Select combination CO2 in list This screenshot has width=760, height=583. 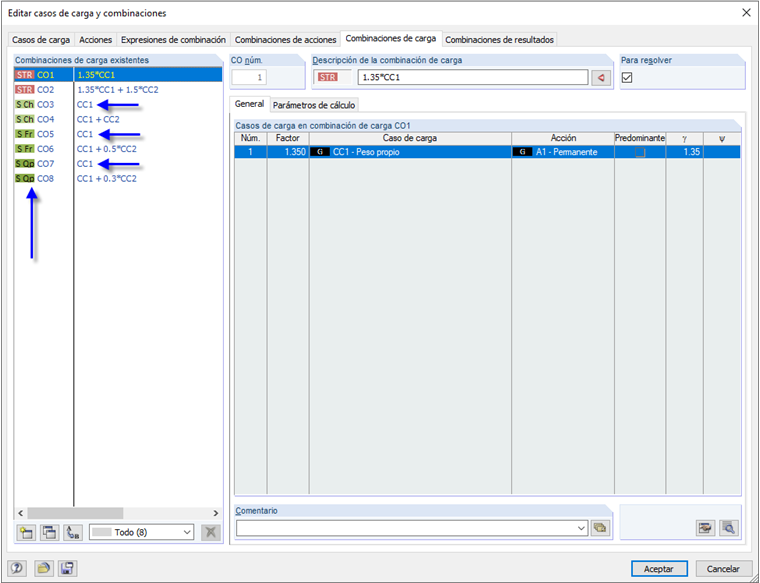pyautogui.click(x=118, y=90)
